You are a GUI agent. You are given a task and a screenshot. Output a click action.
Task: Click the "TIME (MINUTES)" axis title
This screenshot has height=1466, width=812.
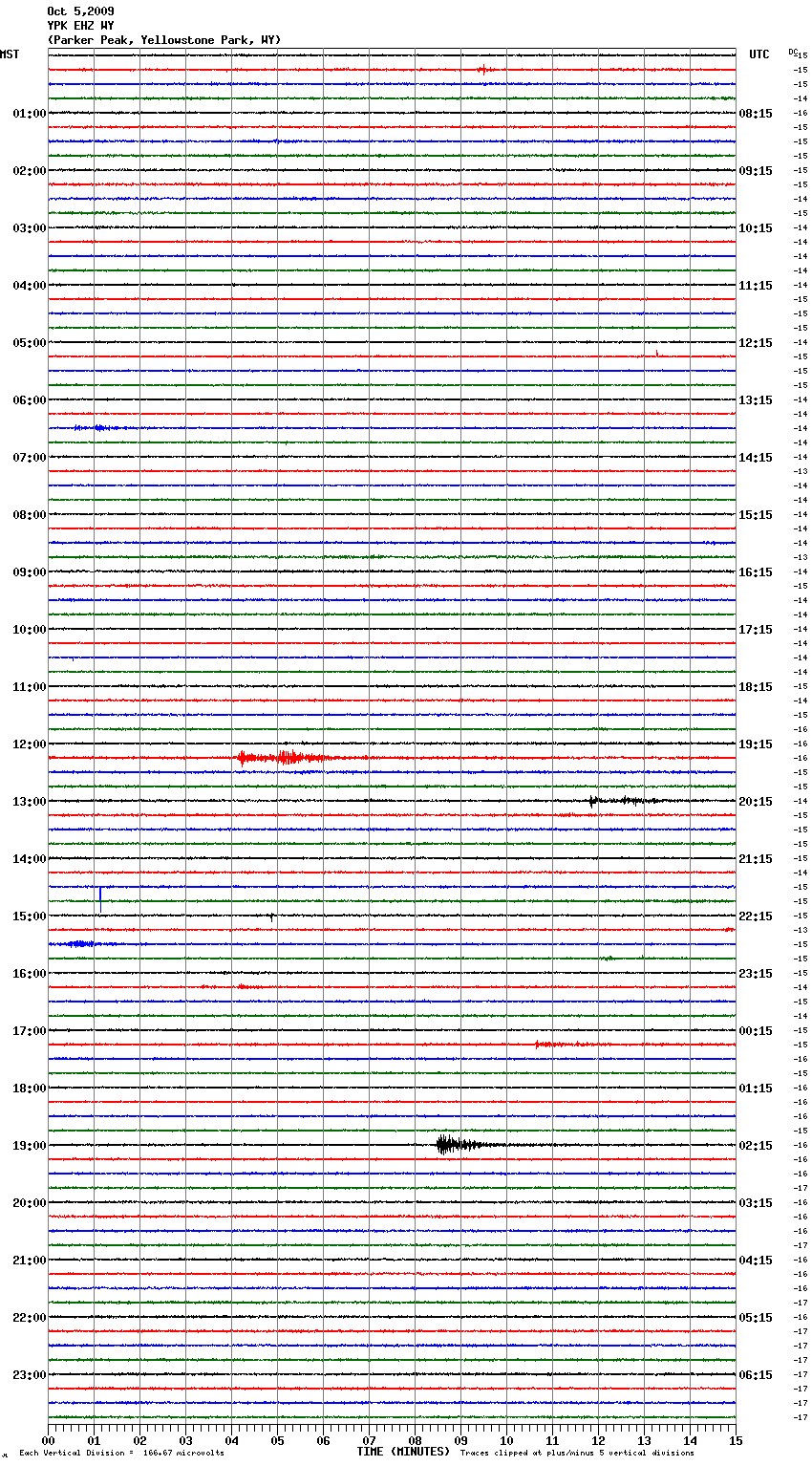point(403,1452)
